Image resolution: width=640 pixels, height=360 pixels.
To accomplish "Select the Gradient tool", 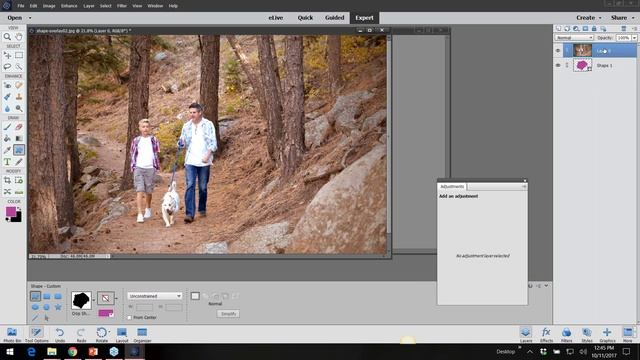I will (19, 138).
